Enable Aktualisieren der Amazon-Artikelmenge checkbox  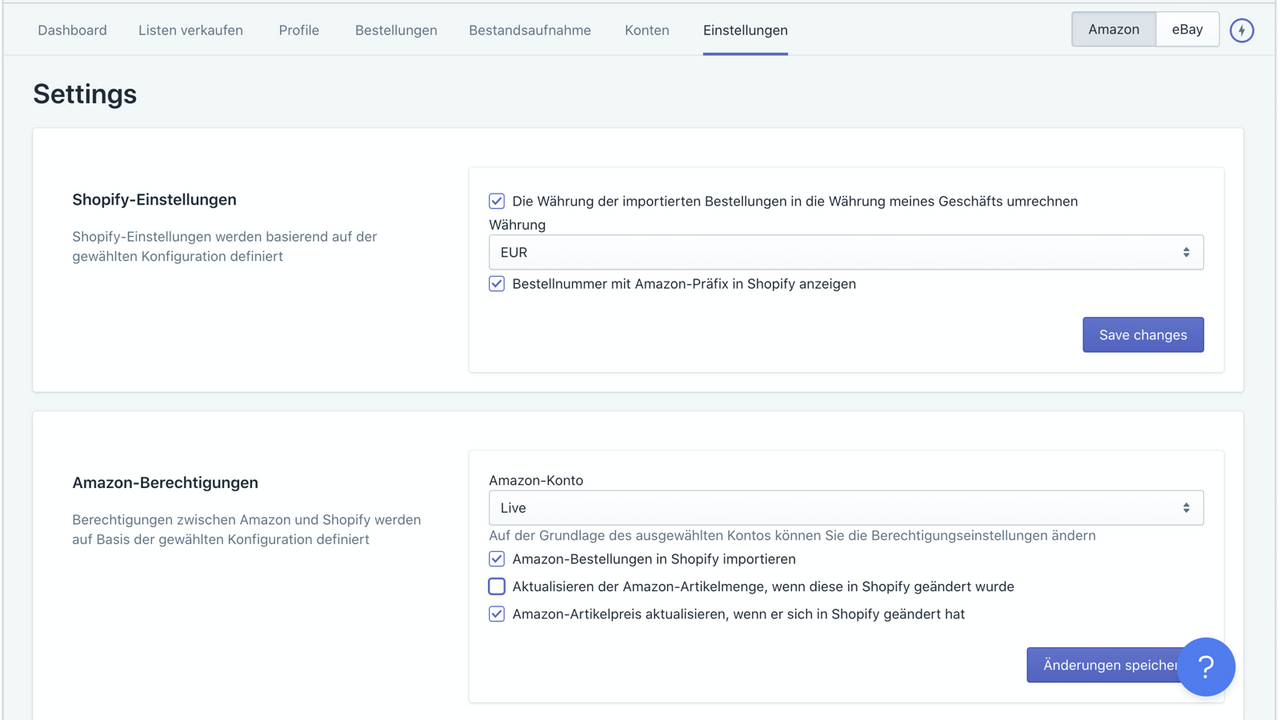pos(497,586)
